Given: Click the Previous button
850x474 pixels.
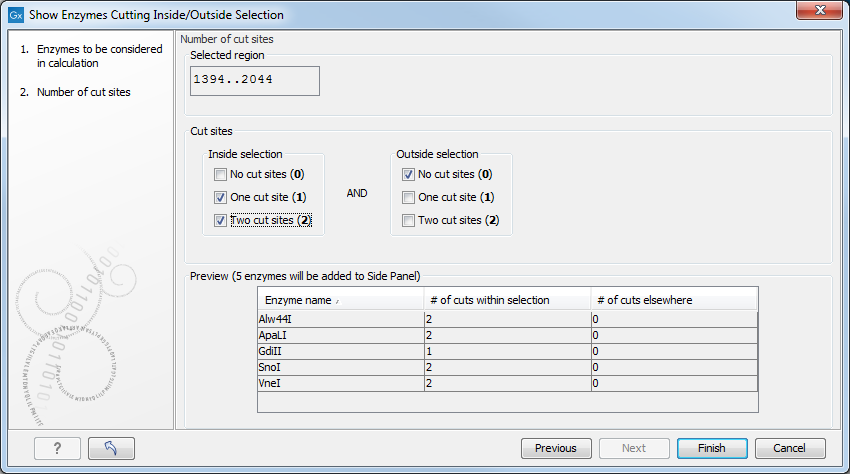Looking at the screenshot, I should click(556, 448).
